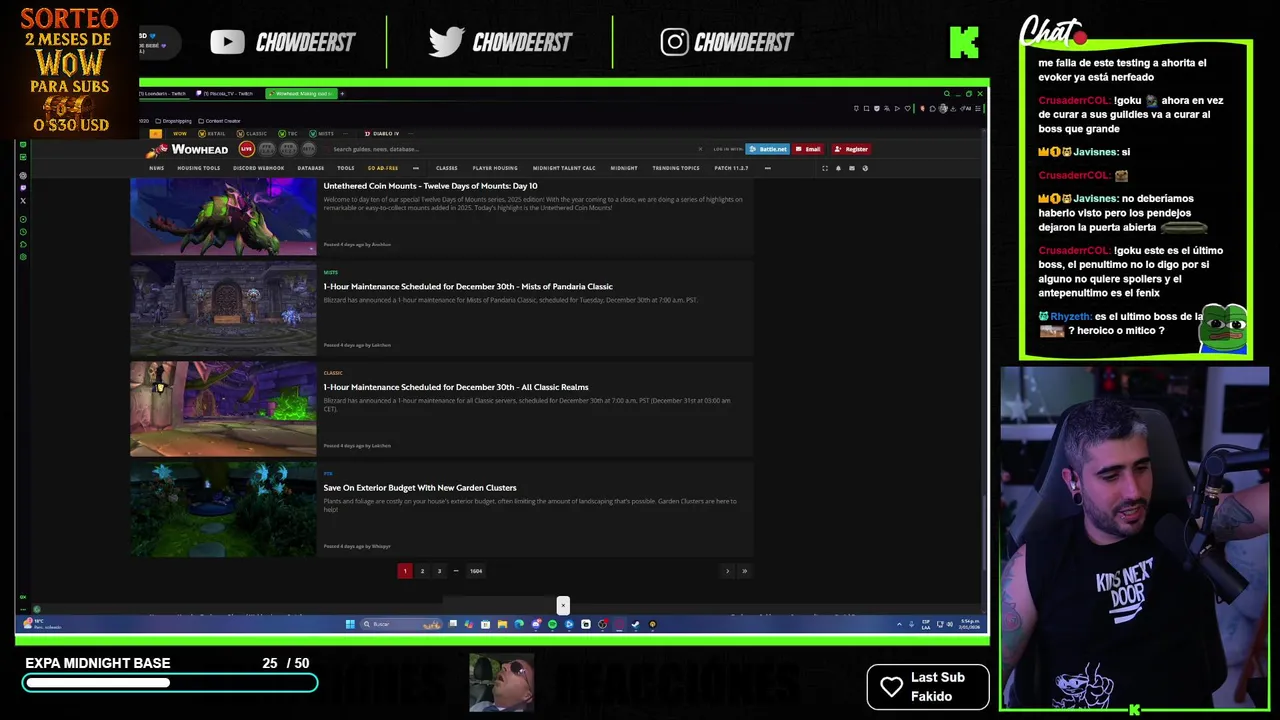
Task: Click the All Classic Realms maintenance thumbnail
Action: pyautogui.click(x=223, y=409)
